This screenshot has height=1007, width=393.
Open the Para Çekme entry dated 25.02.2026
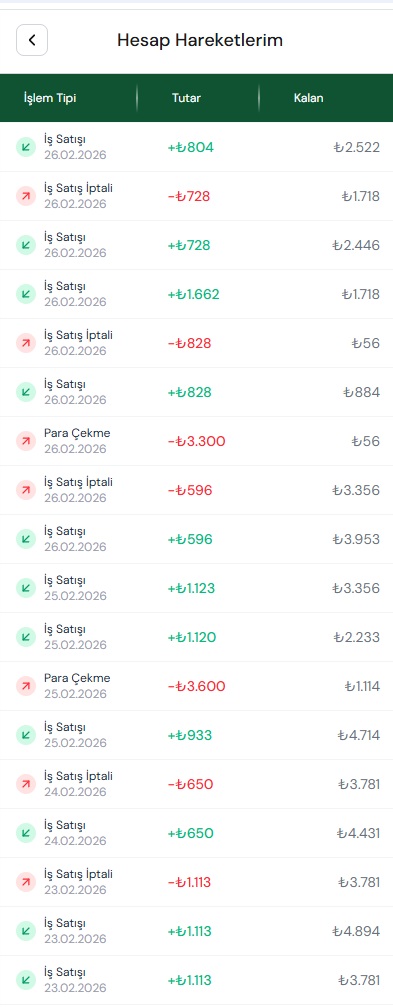[x=196, y=686]
